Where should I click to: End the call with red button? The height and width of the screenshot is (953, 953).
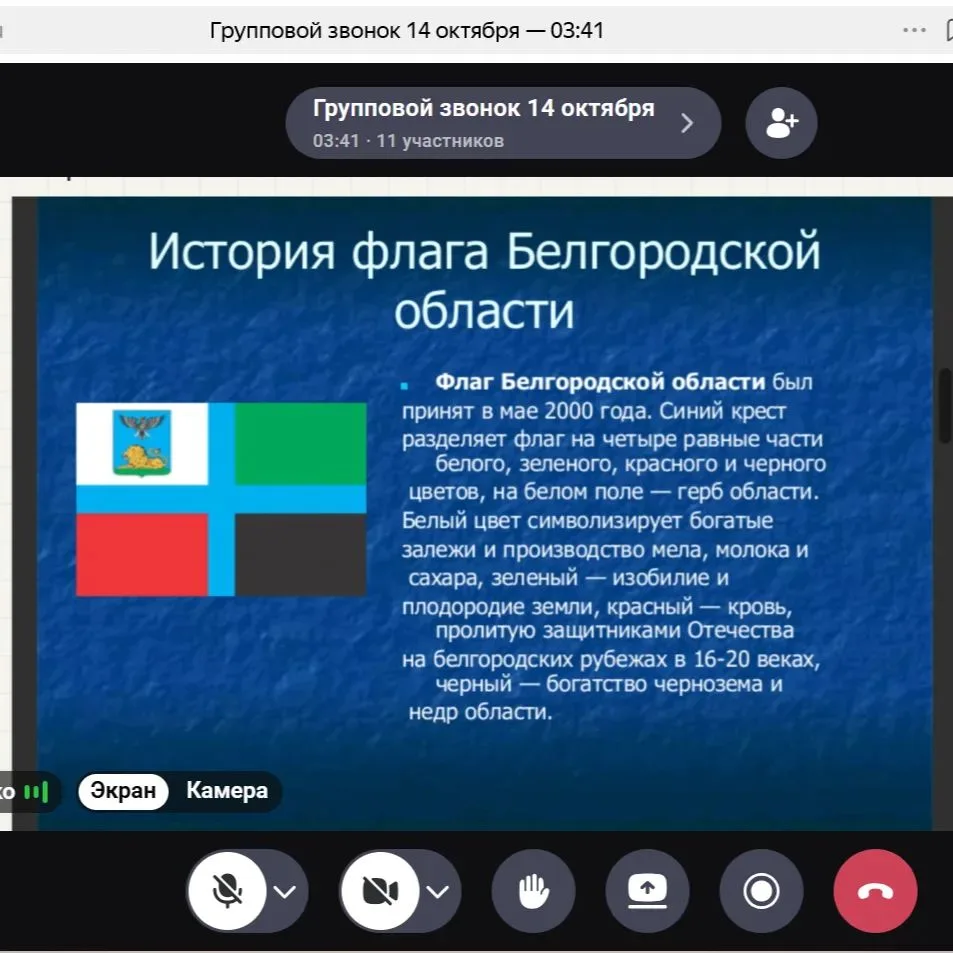click(875, 891)
